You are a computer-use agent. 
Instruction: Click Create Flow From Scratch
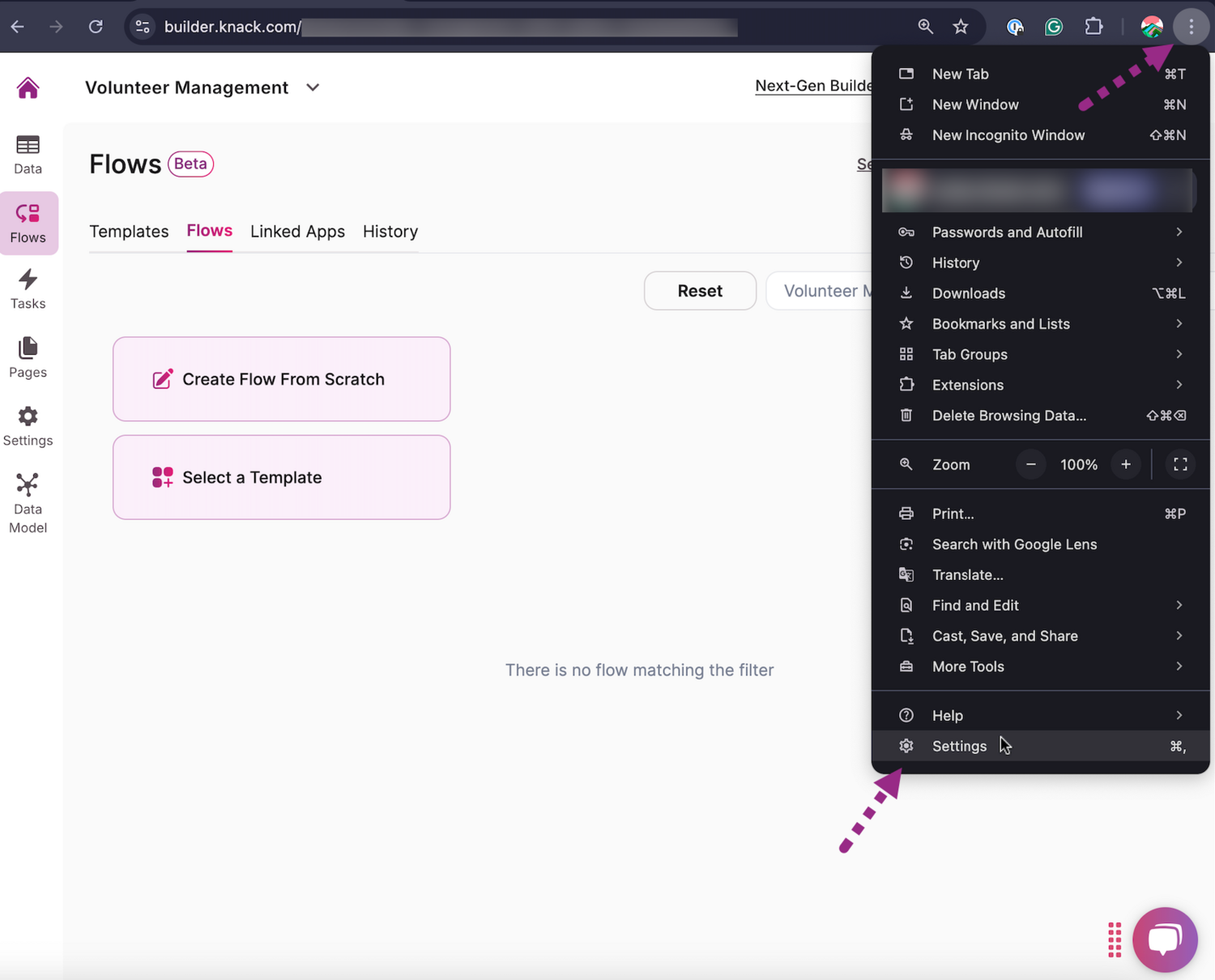click(x=281, y=379)
